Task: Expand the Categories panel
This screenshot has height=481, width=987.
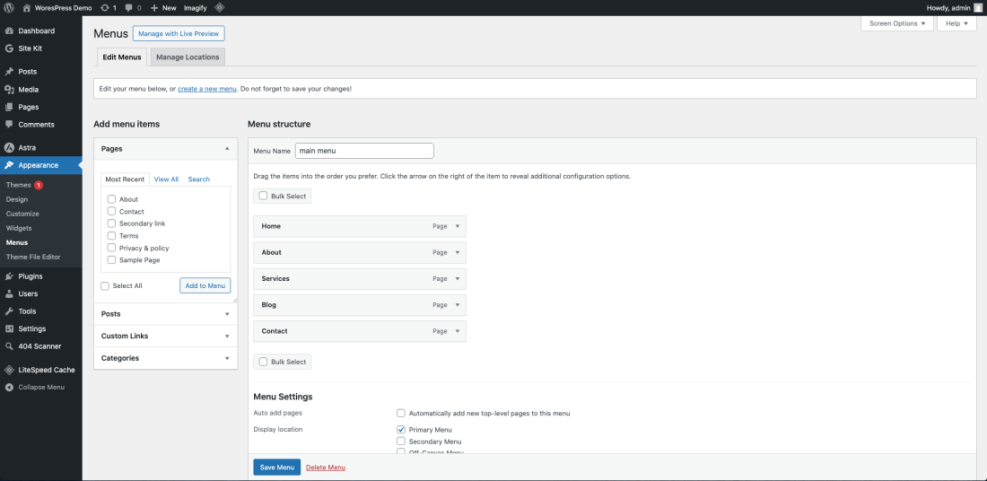Action: click(166, 358)
